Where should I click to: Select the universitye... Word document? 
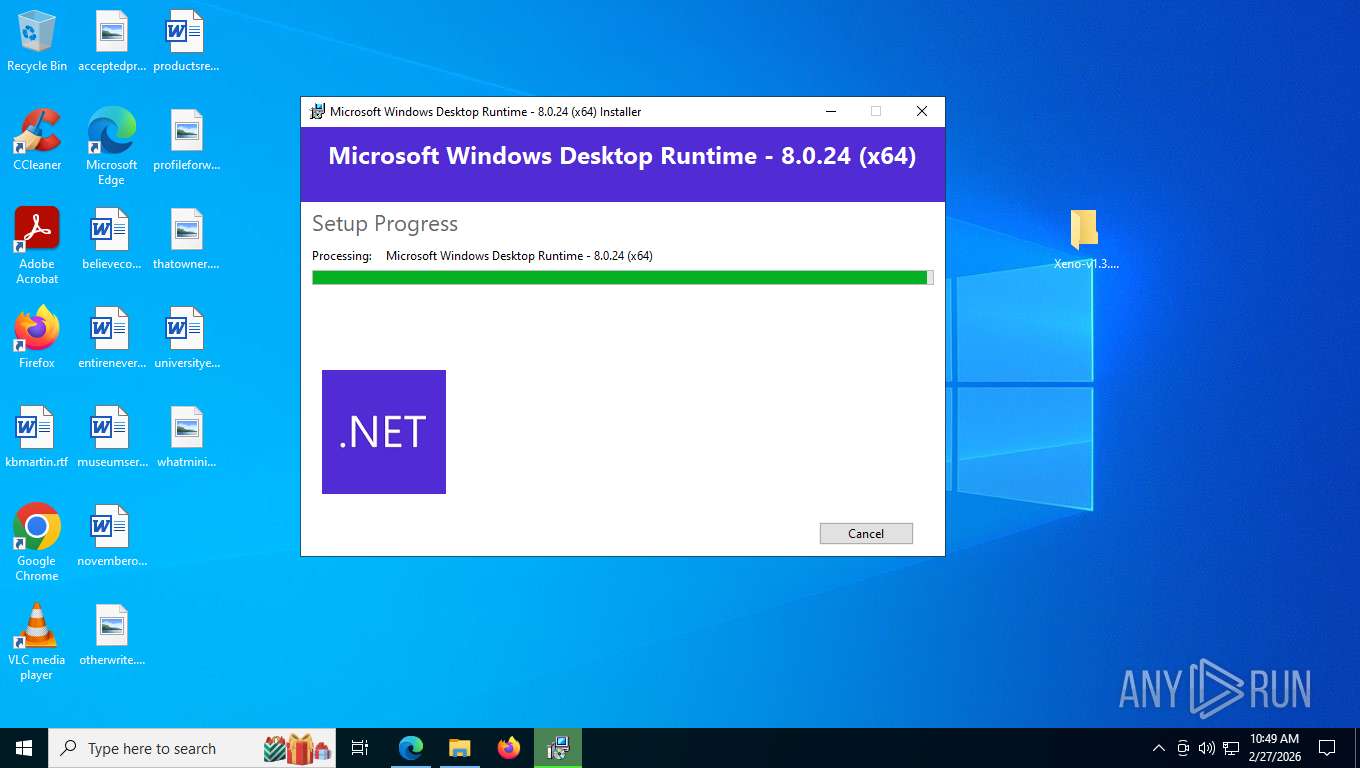tap(186, 338)
